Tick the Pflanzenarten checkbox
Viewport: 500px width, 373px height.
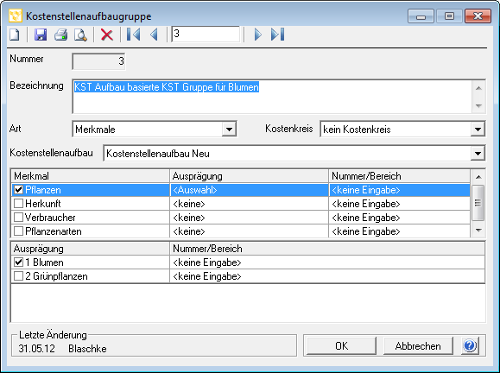coord(19,231)
